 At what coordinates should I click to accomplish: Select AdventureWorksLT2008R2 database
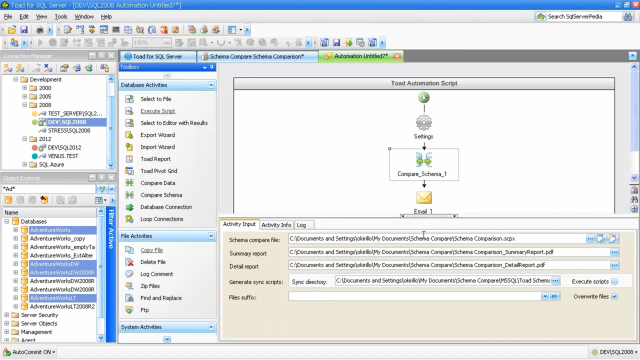pyautogui.click(x=62, y=306)
